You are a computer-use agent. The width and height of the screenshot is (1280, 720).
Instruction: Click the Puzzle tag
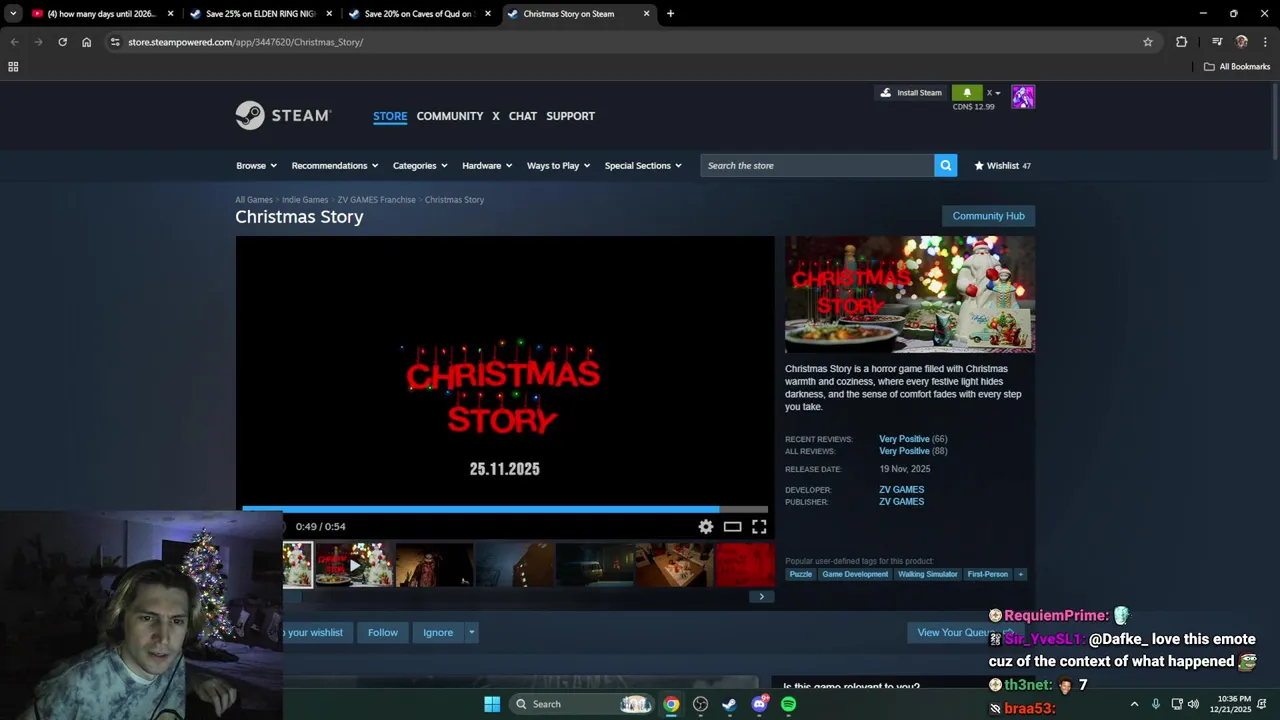[801, 574]
